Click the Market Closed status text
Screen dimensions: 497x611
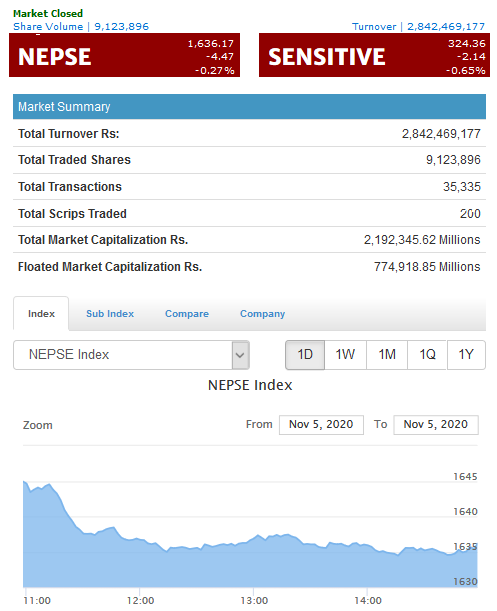pyautogui.click(x=48, y=14)
